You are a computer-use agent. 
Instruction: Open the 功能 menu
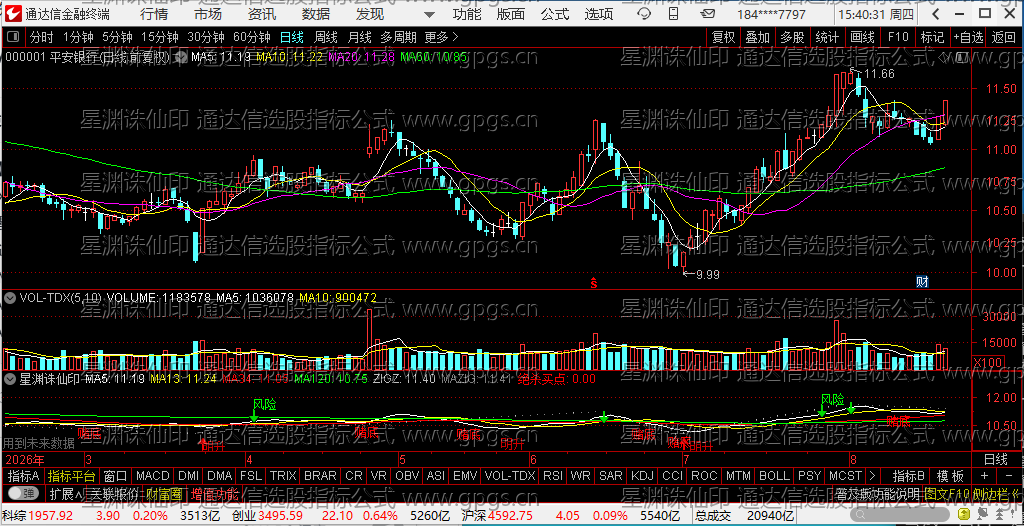(467, 14)
